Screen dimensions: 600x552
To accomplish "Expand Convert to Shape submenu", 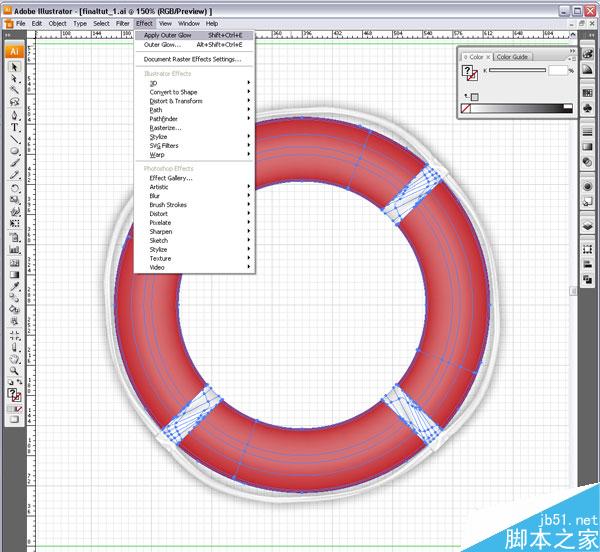I will pos(194,92).
